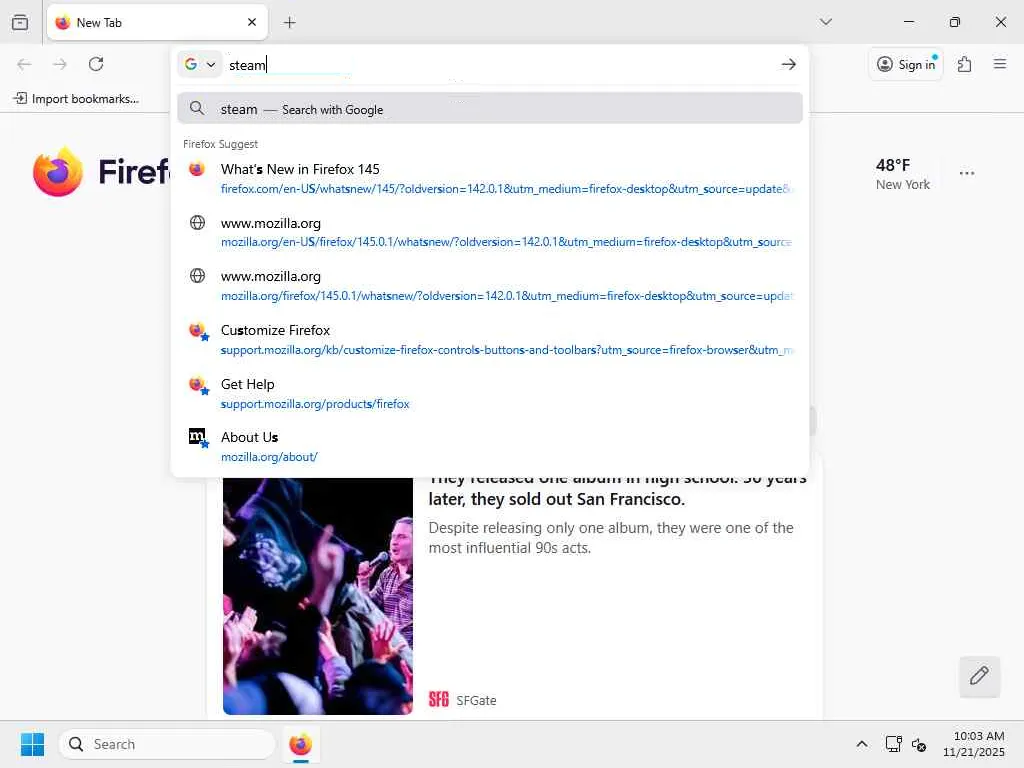This screenshot has height=768, width=1024.
Task: Go forward with the forward arrow
Action: click(60, 64)
